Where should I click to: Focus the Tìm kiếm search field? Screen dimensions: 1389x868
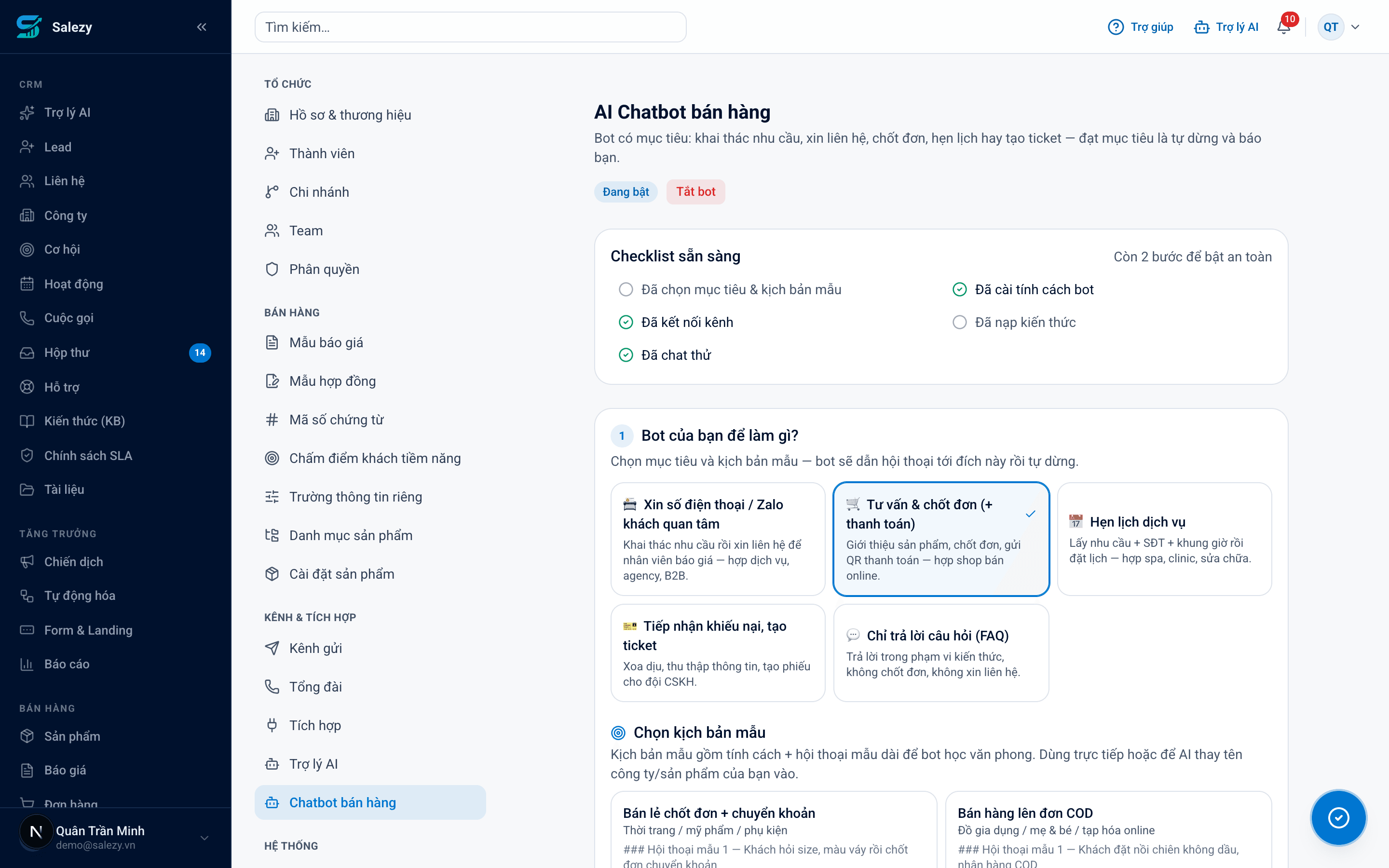(x=470, y=27)
